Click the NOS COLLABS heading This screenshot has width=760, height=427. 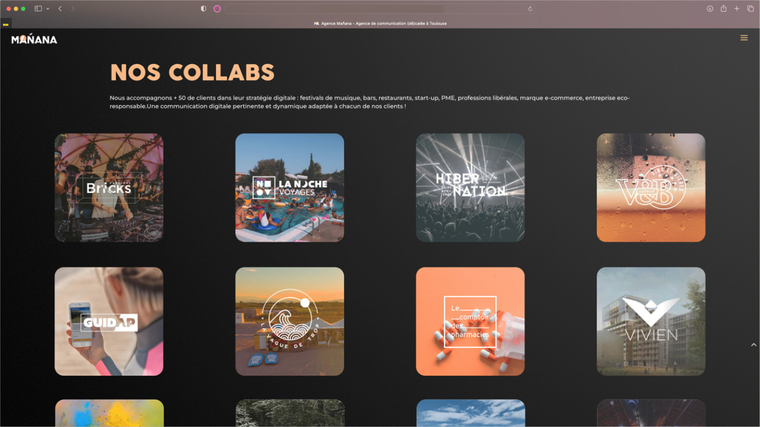point(192,73)
